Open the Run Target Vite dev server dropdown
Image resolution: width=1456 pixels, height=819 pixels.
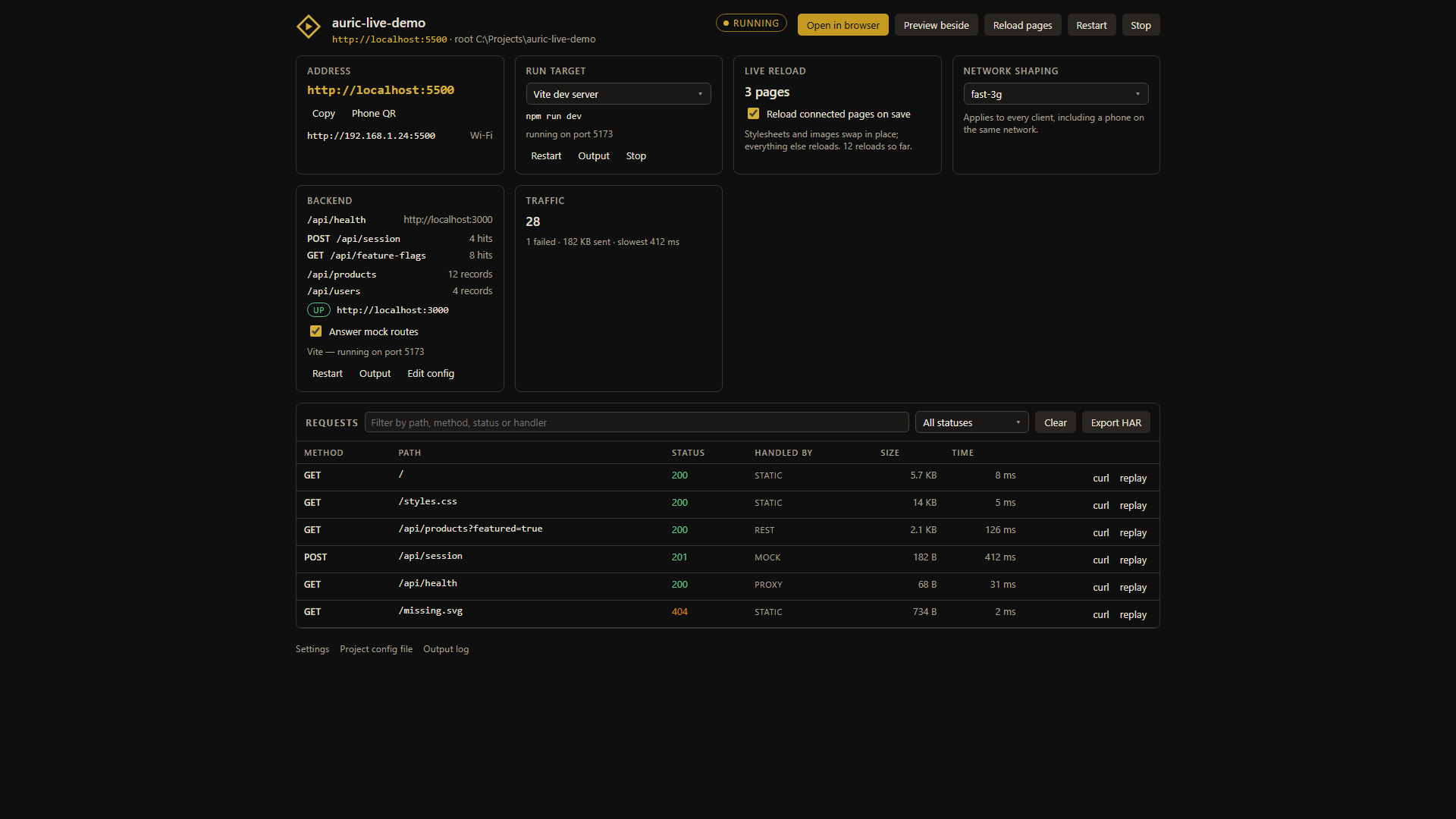(x=618, y=94)
